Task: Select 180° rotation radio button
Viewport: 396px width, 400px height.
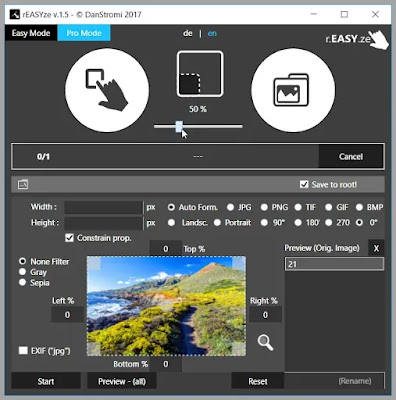Action: coord(298,222)
